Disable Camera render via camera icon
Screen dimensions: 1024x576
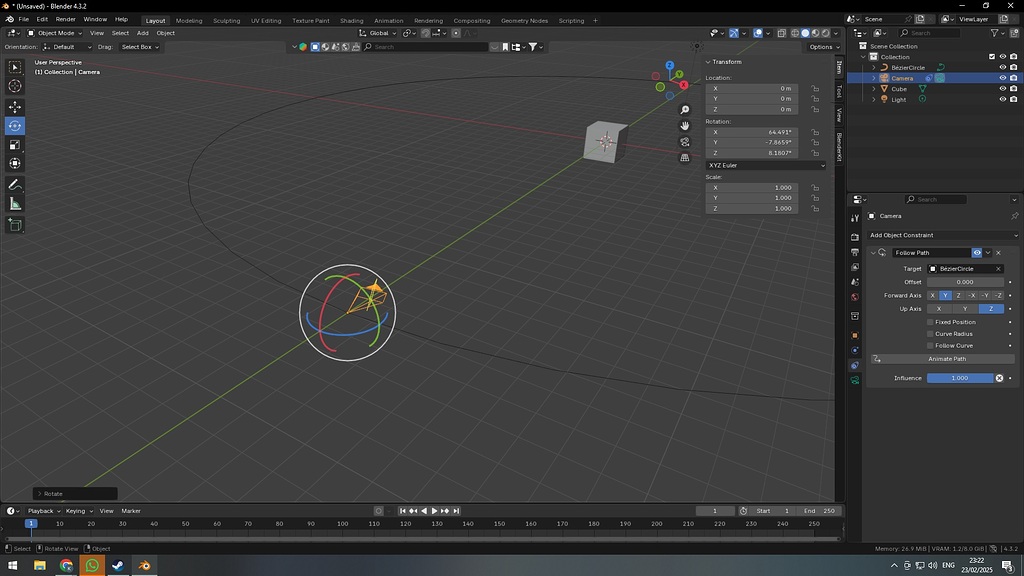pyautogui.click(x=1014, y=78)
